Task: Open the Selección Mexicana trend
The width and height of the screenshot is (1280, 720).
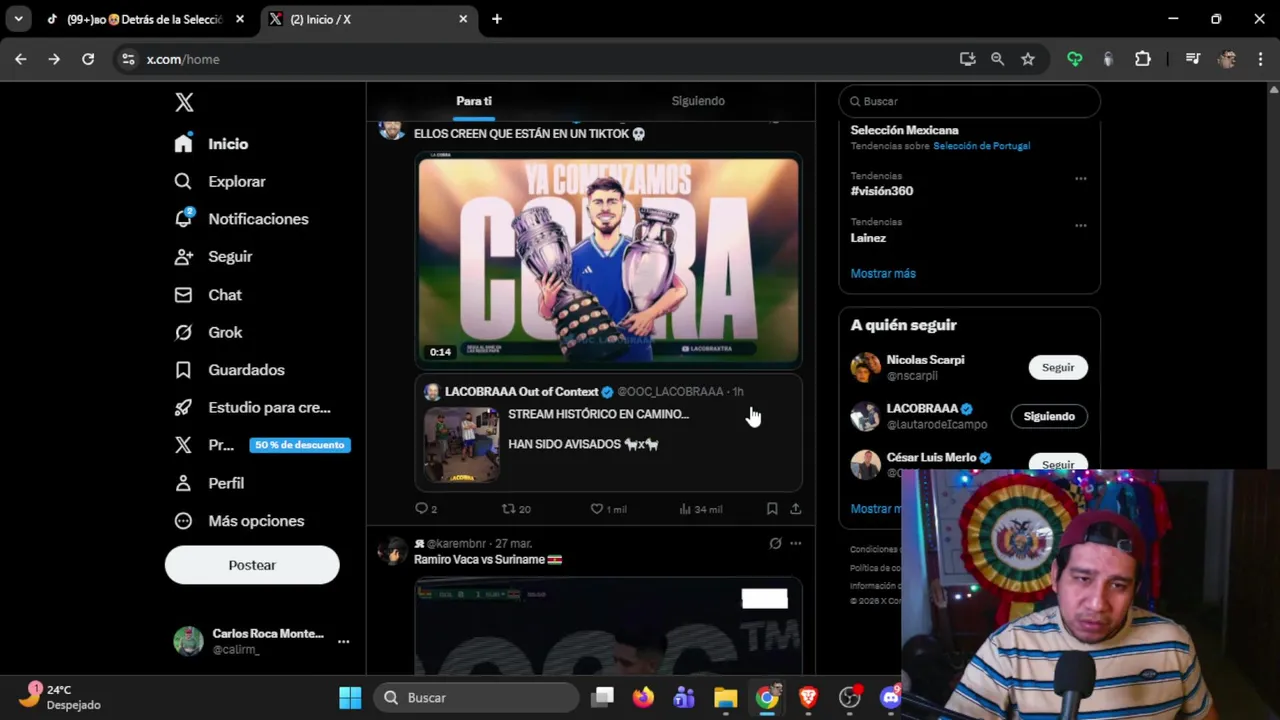Action: (x=904, y=130)
